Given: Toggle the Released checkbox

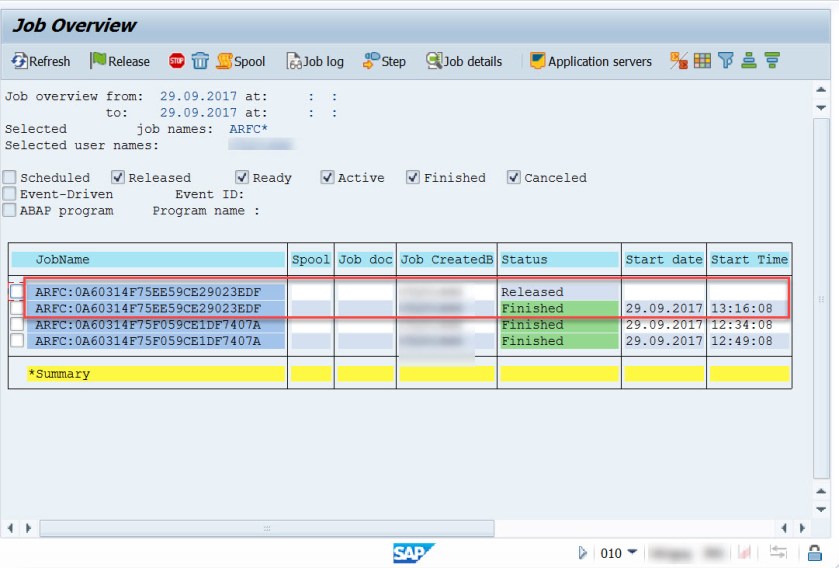Looking at the screenshot, I should (118, 177).
